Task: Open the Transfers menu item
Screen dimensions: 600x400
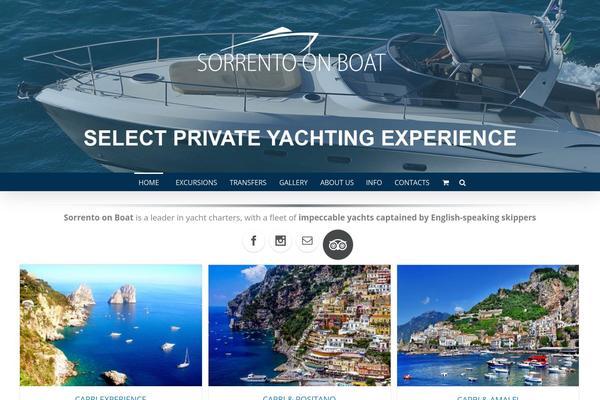Action: pos(248,183)
